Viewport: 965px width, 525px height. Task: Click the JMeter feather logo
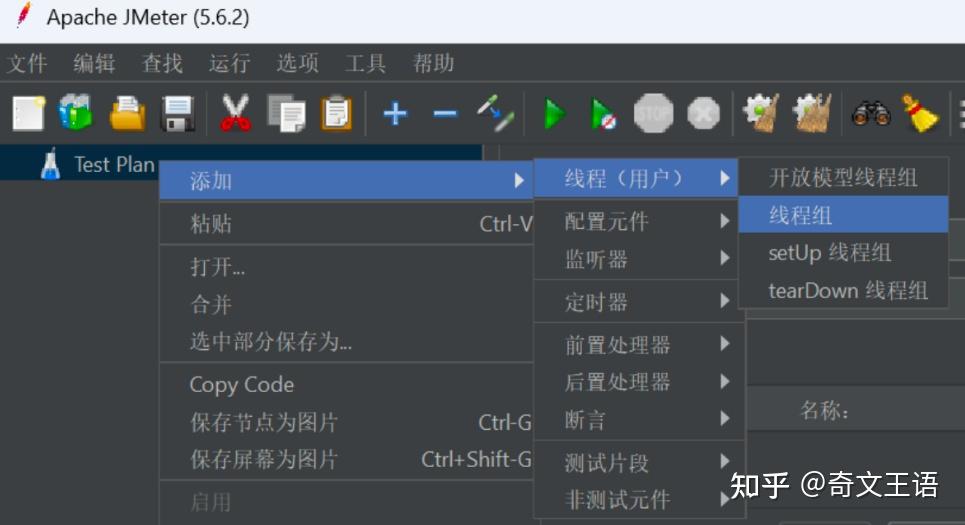coord(23,15)
